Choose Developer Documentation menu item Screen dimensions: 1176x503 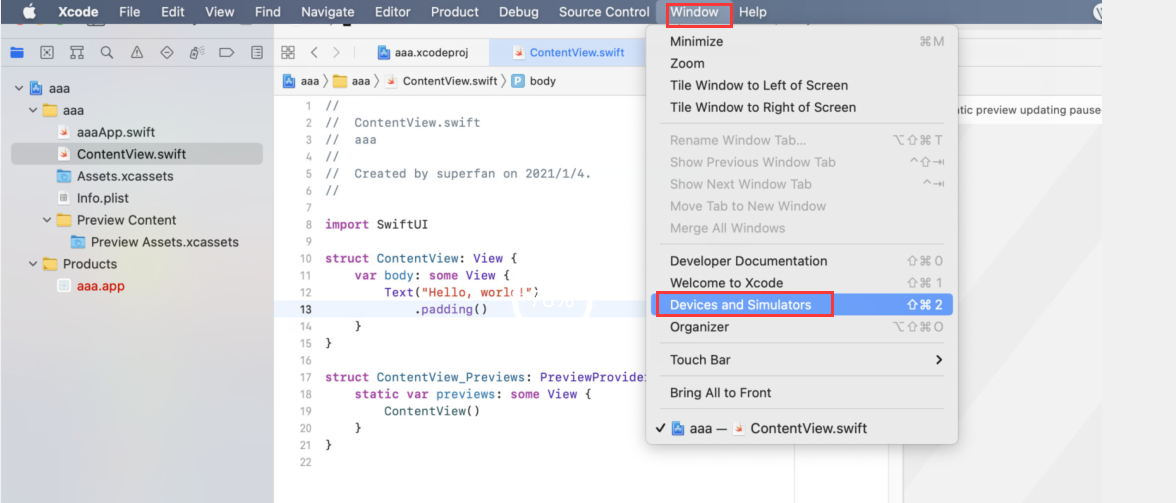point(802,261)
